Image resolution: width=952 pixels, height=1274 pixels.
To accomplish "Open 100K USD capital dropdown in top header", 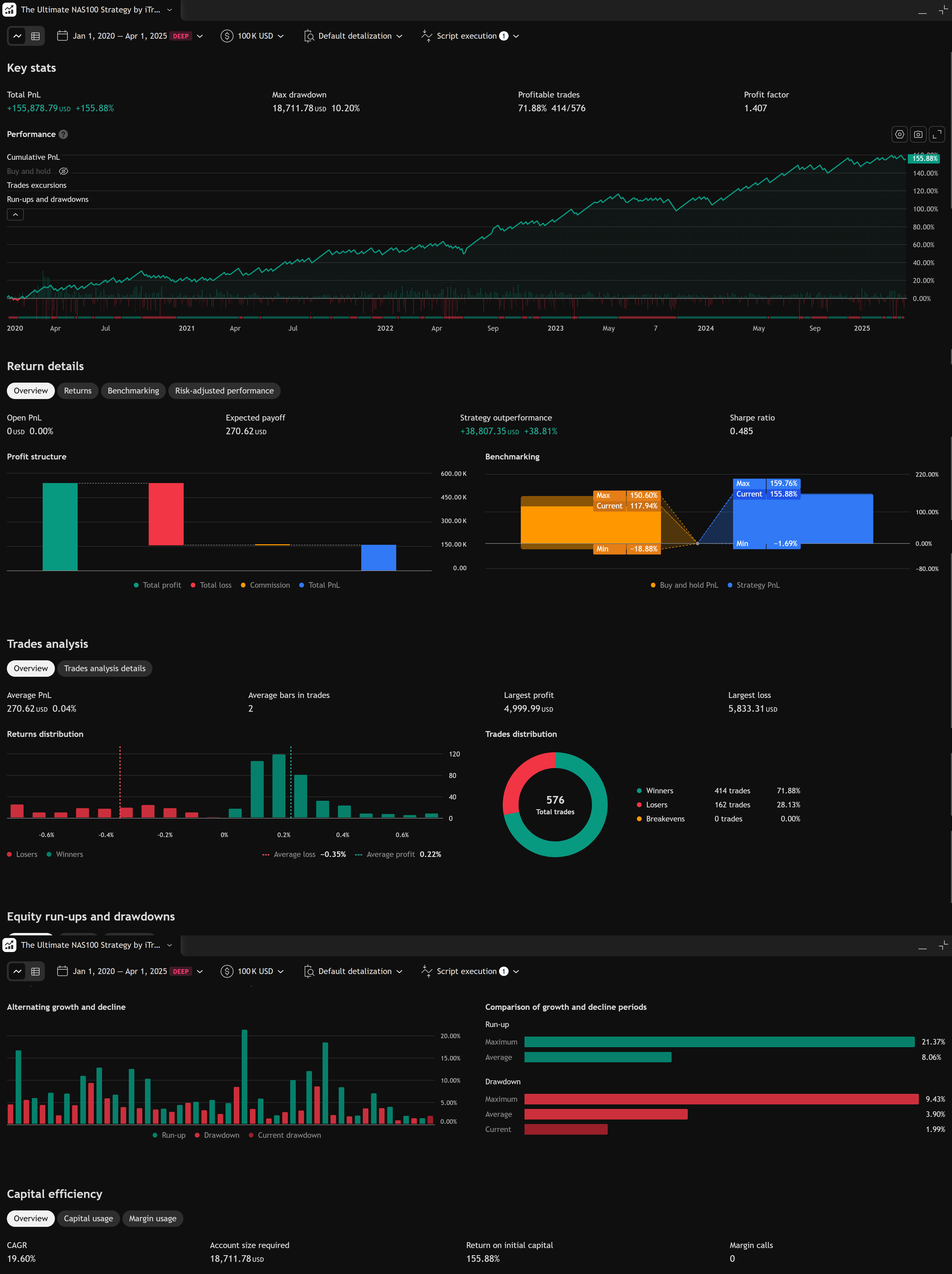I will tap(280, 36).
